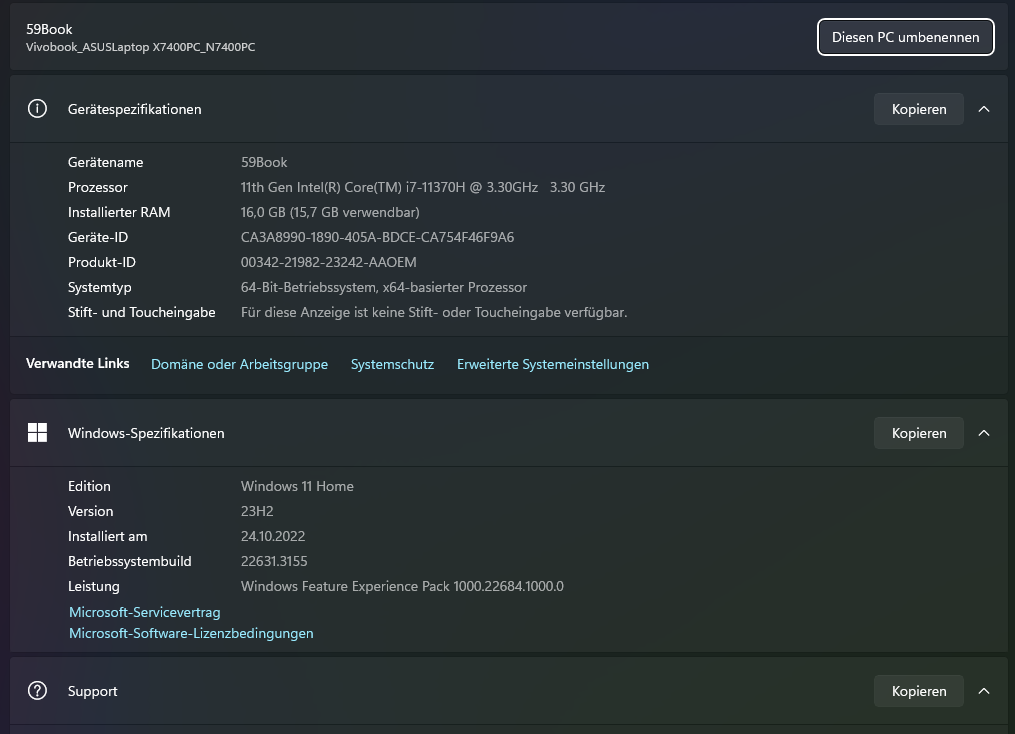Click the Prozessor label
This screenshot has width=1015, height=734.
coord(98,187)
